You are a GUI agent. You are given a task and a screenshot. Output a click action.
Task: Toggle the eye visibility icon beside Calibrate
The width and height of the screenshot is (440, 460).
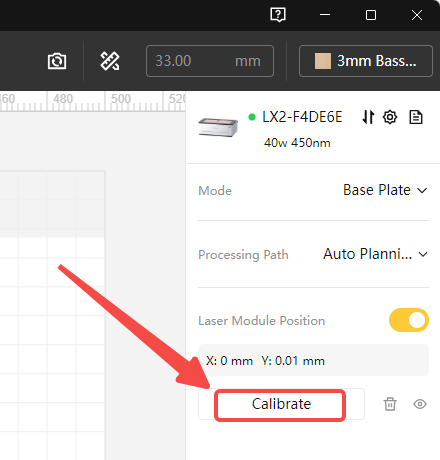tap(420, 404)
